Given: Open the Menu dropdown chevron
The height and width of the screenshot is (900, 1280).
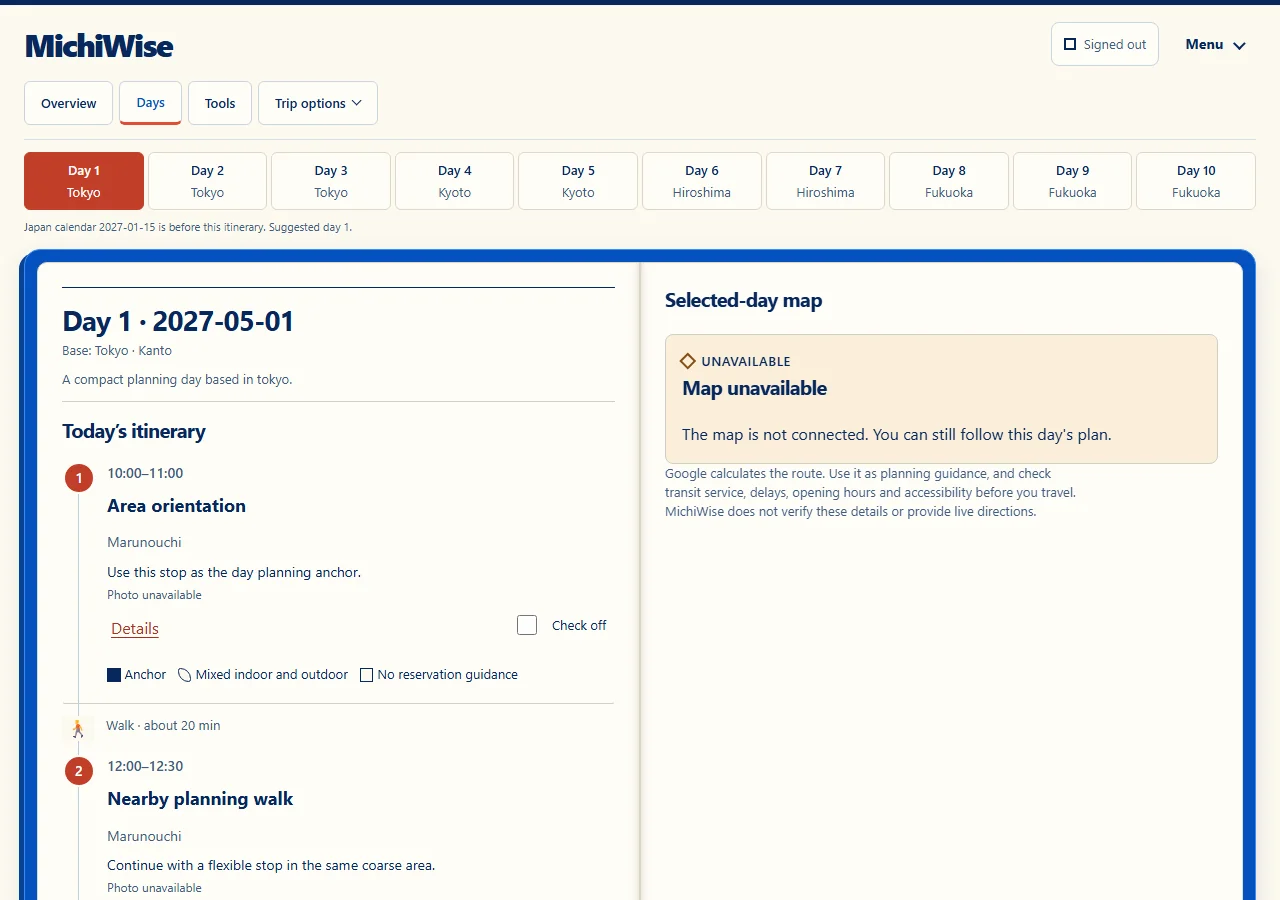Looking at the screenshot, I should pyautogui.click(x=1240, y=45).
